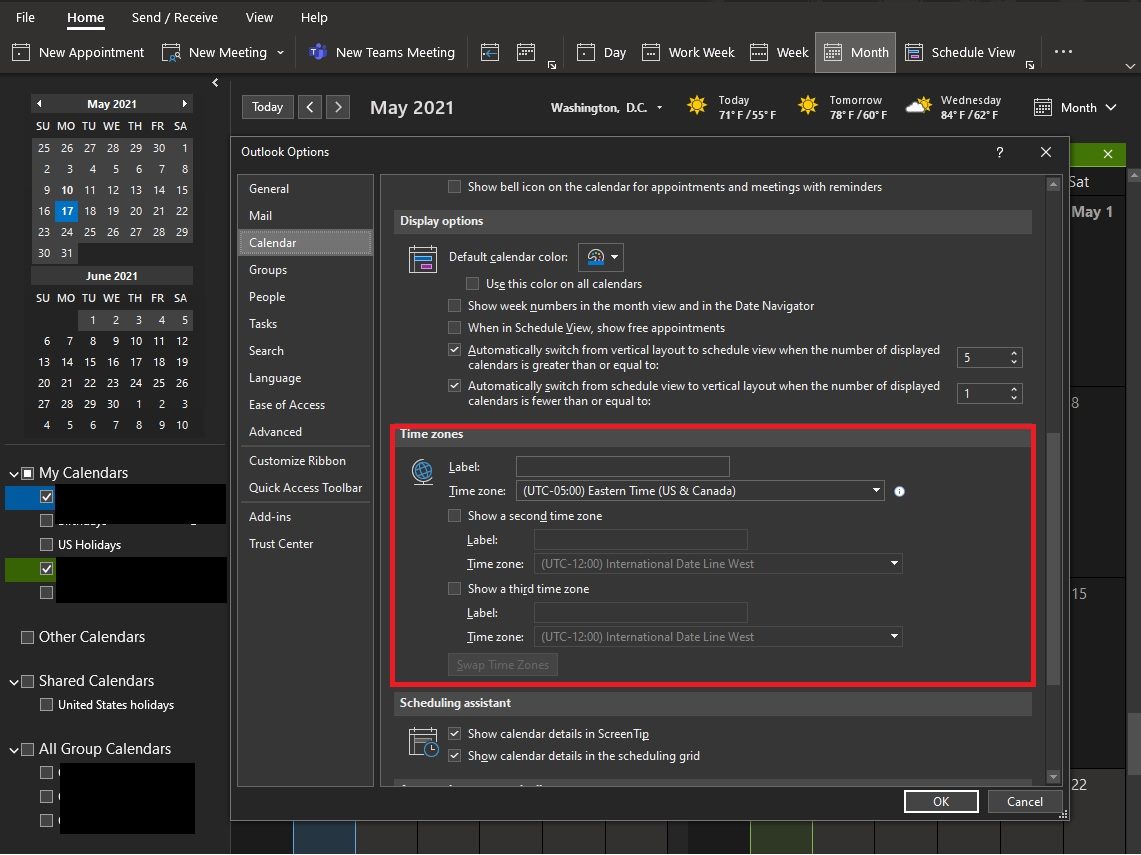1141x855 pixels.
Task: Enable bell icon on calendar checkbox
Action: pos(455,187)
